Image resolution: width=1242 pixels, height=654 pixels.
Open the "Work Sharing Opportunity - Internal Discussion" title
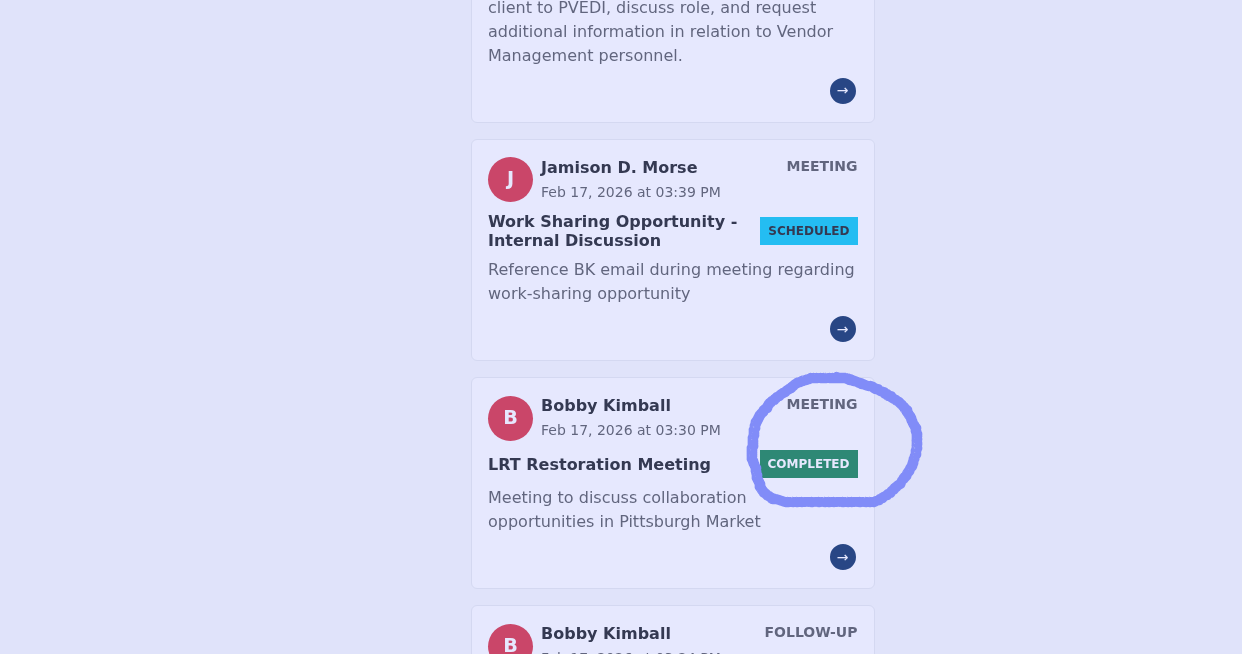pos(612,231)
